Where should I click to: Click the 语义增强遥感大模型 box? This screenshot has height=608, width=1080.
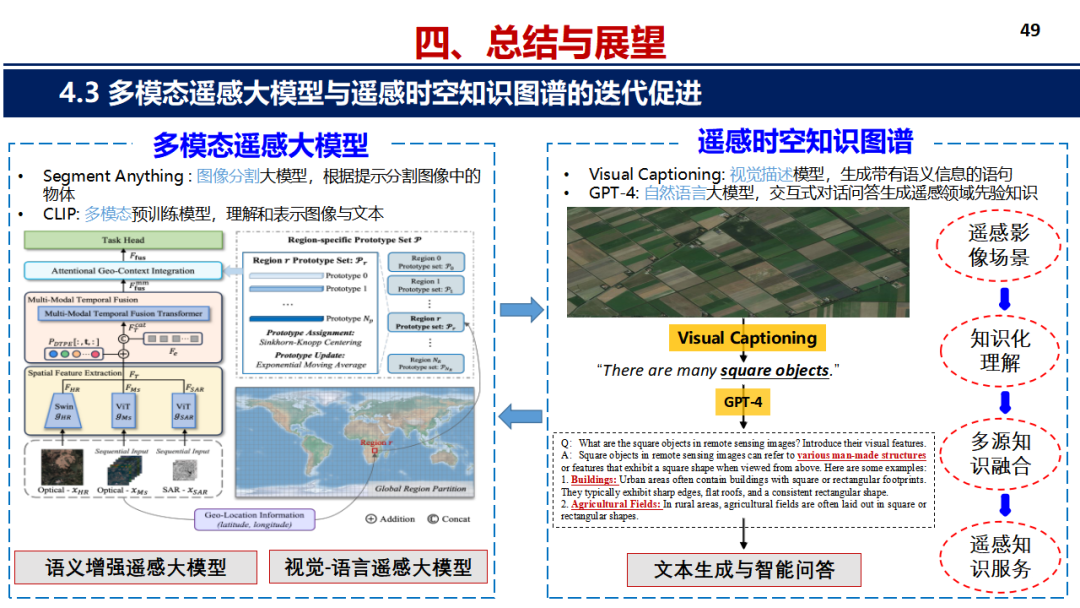136,567
